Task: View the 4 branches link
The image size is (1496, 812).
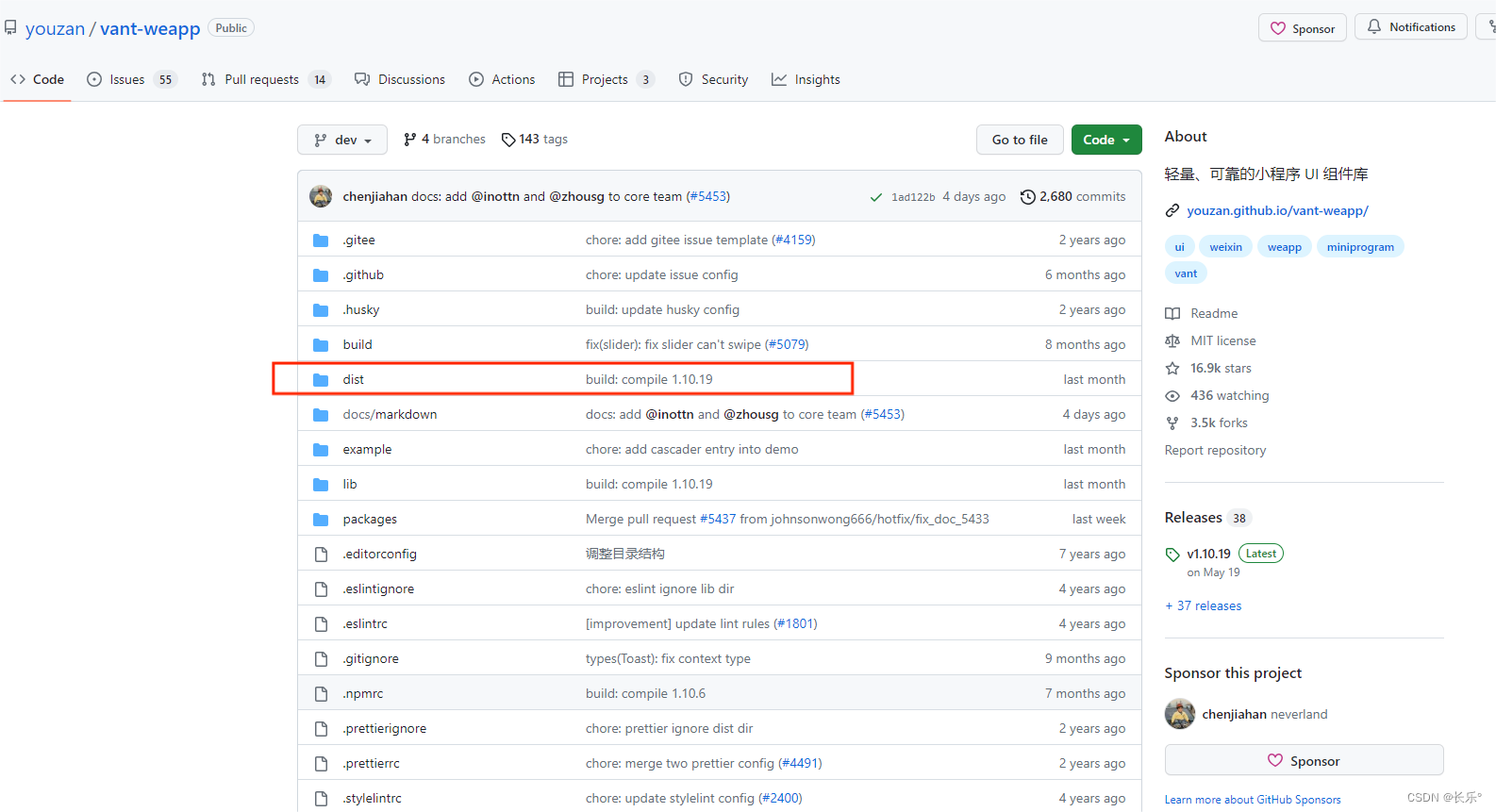Action: tap(444, 140)
